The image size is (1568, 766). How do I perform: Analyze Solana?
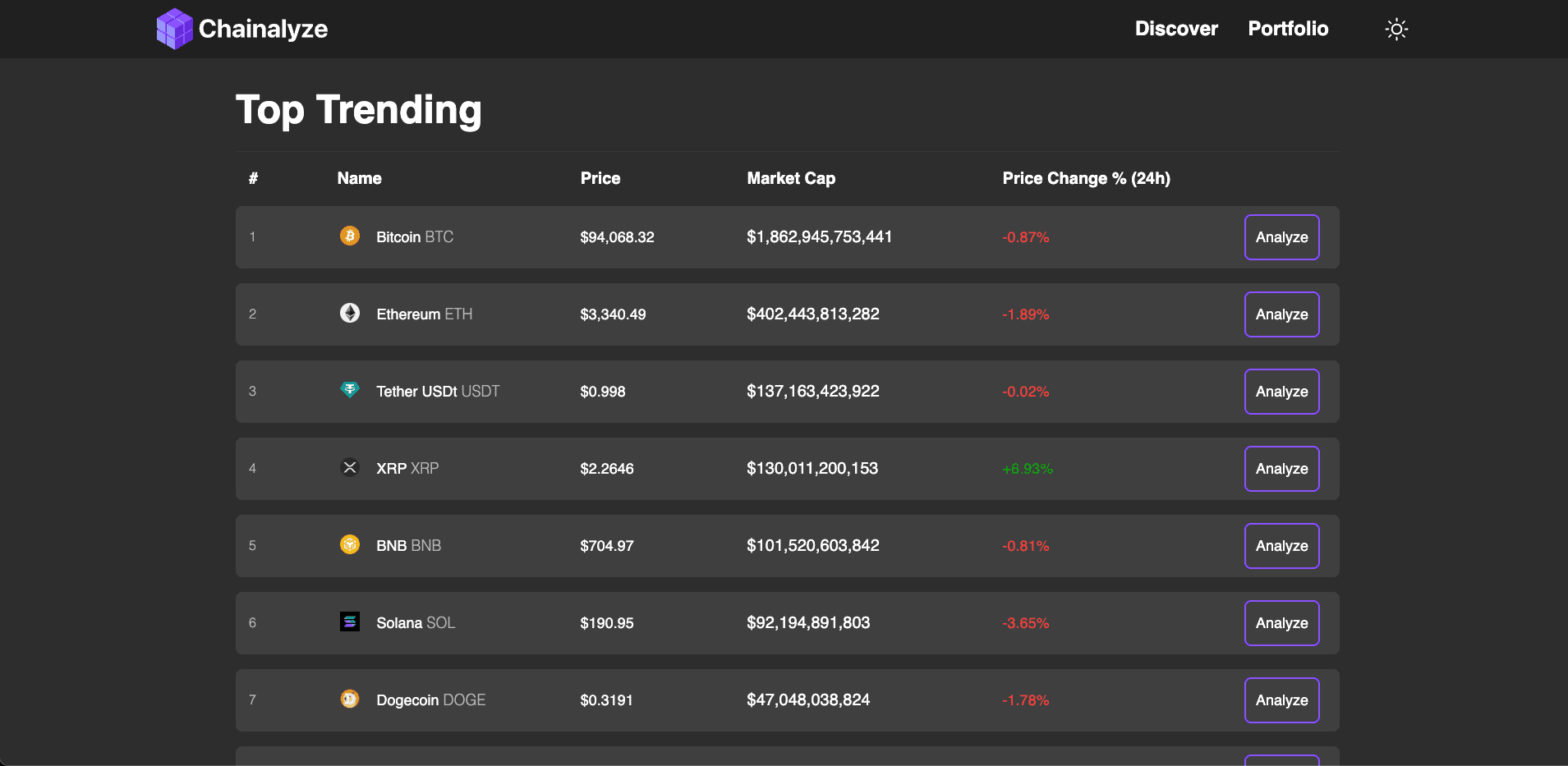coord(1281,623)
